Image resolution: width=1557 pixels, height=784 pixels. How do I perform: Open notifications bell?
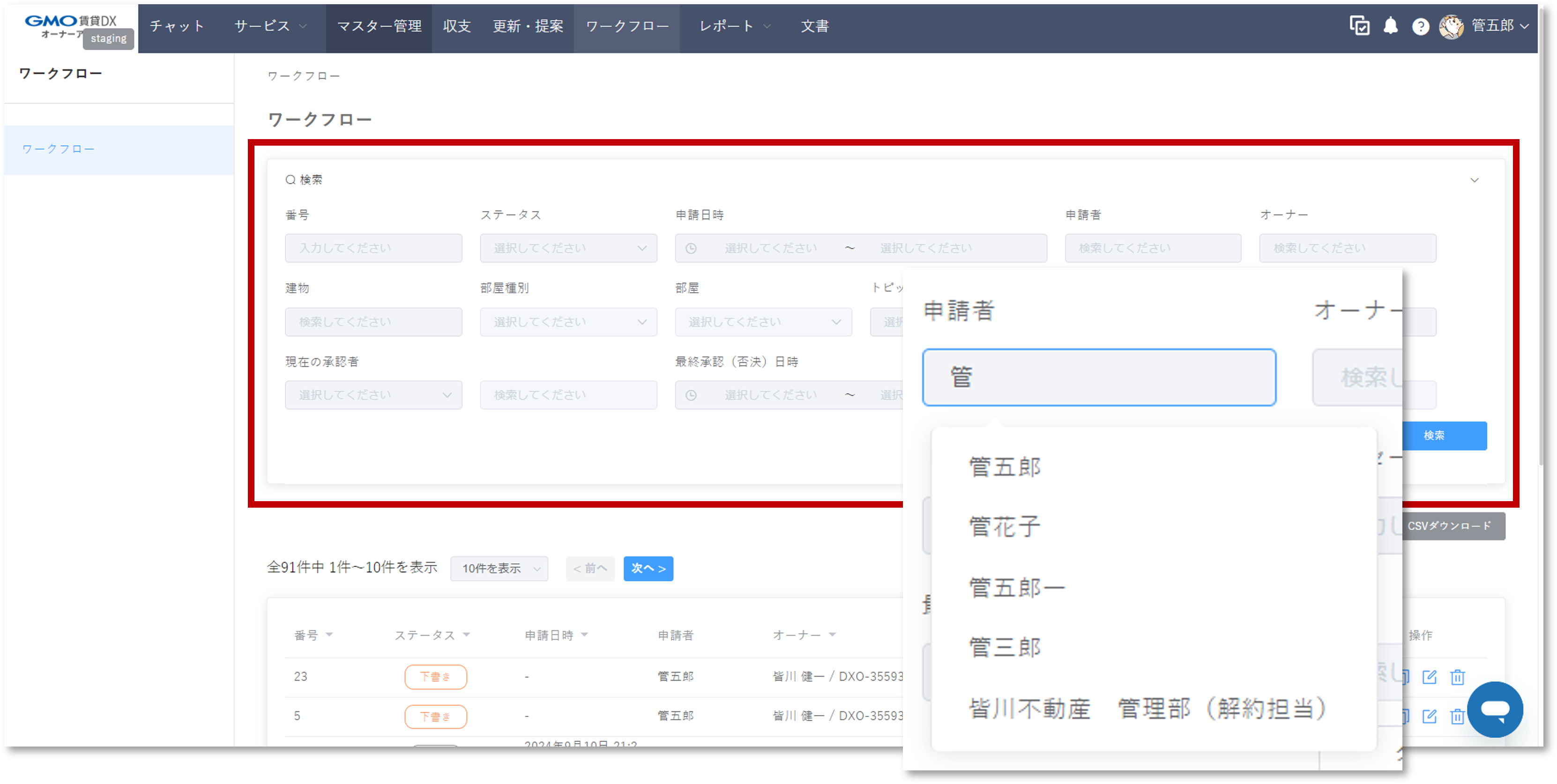tap(1391, 26)
